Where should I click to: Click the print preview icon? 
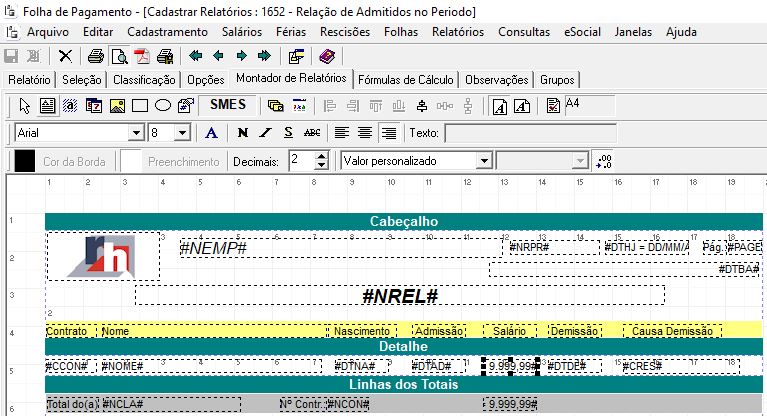[x=118, y=56]
